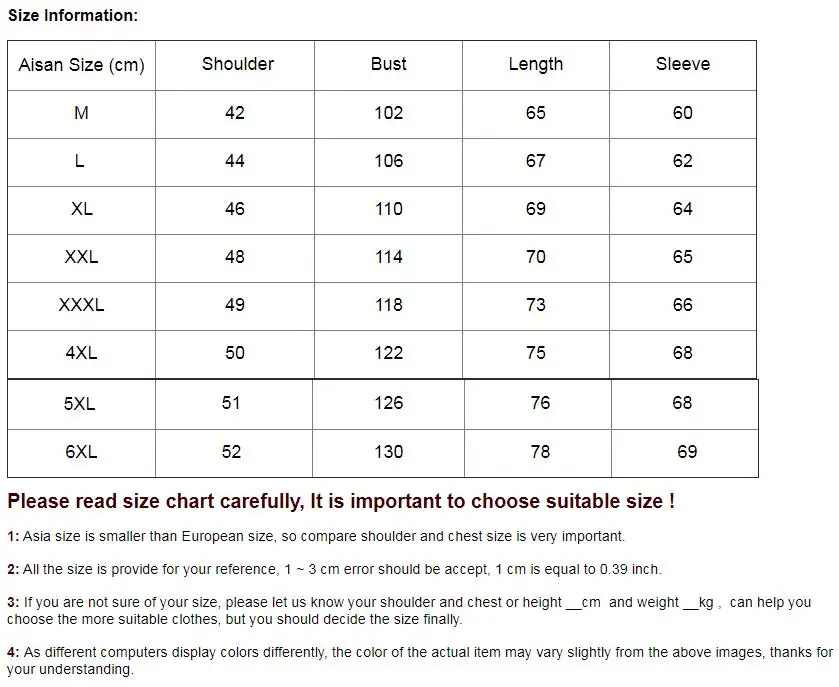Select shoulder value 44 in the L row
Image resolution: width=839 pixels, height=687 pixels.
tap(235, 161)
